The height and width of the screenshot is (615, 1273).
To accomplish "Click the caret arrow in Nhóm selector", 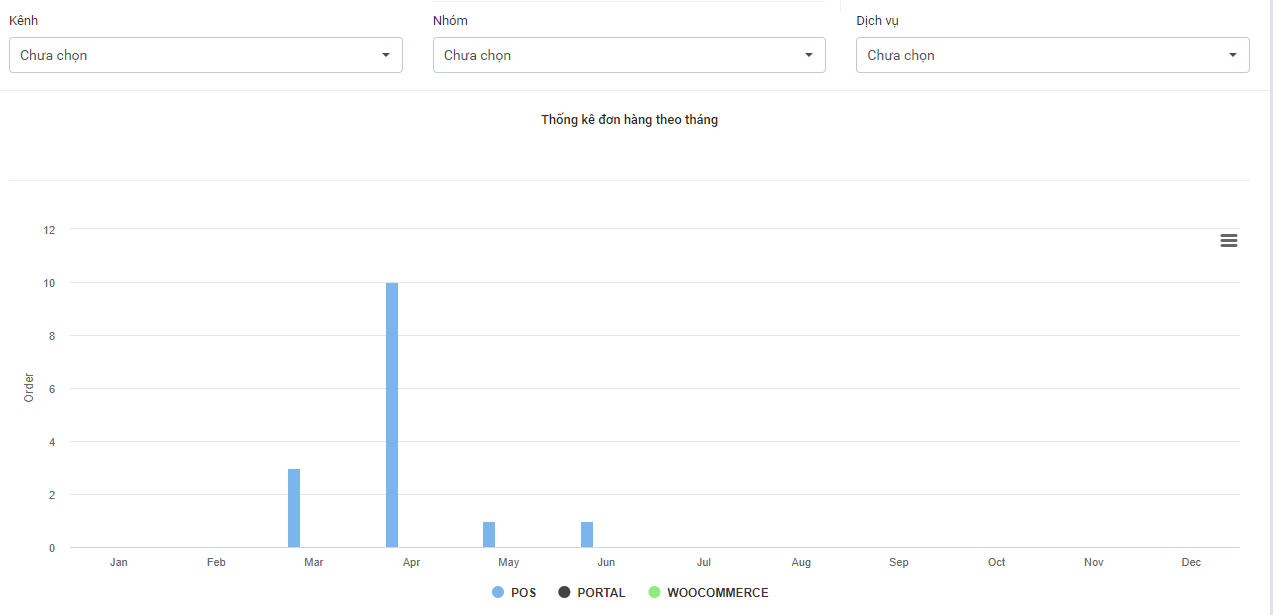I will click(x=809, y=55).
